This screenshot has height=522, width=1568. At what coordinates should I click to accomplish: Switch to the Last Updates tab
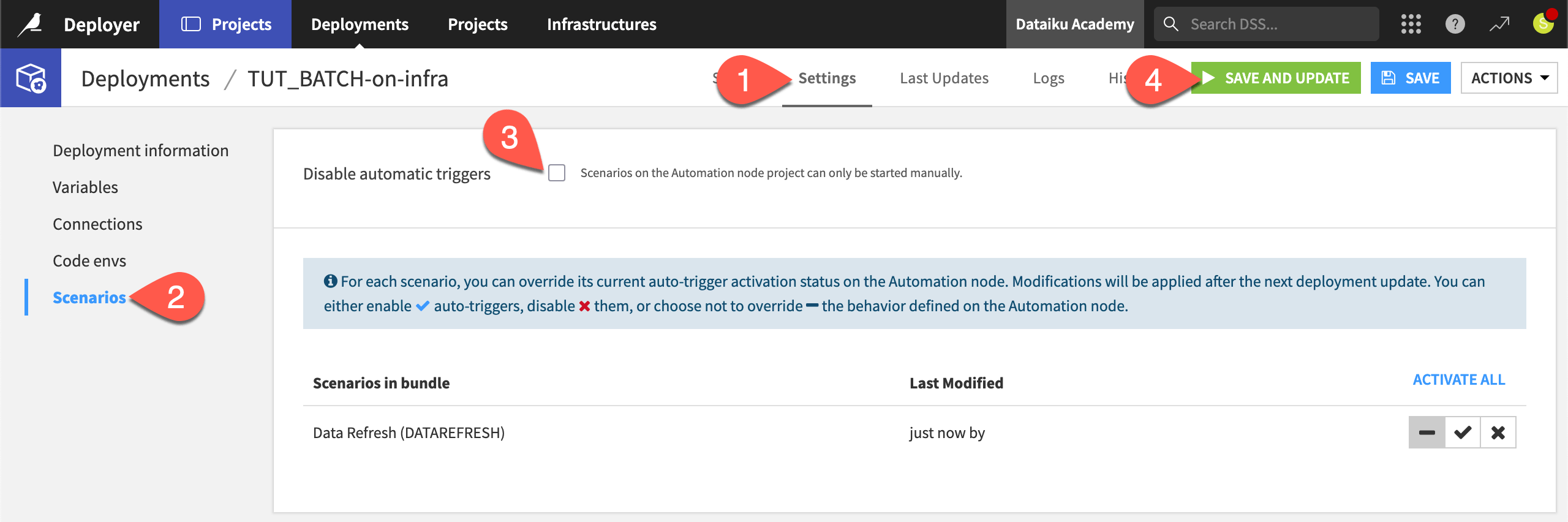tap(944, 78)
